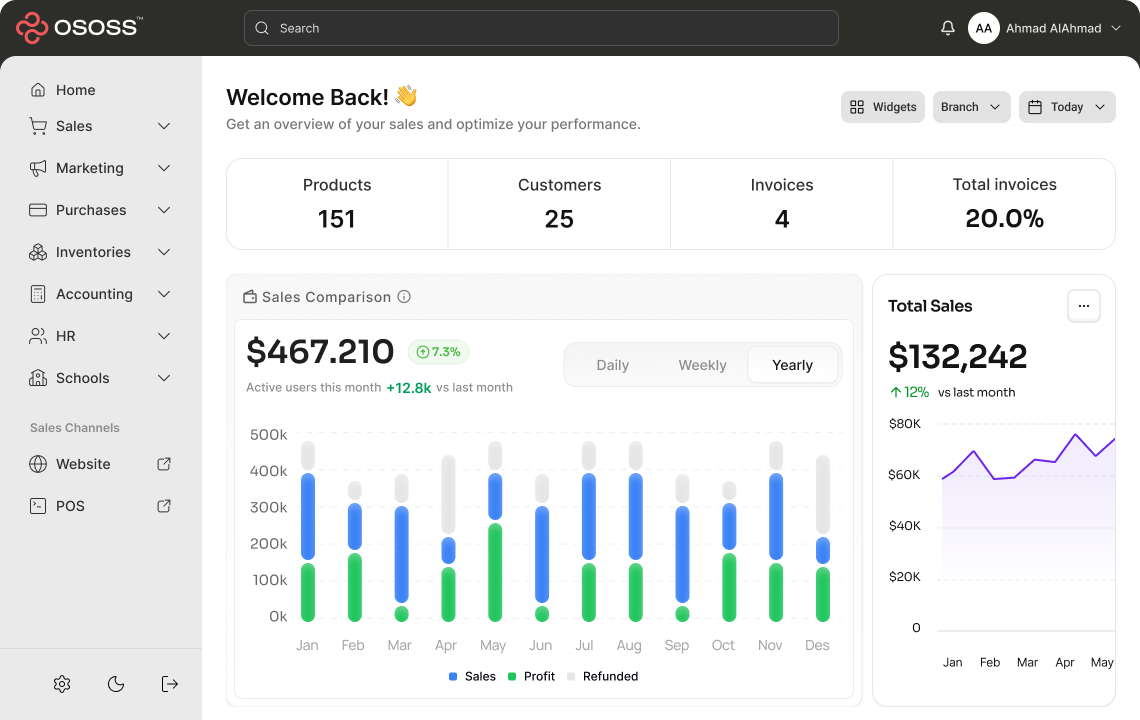Open Total Sales more options button

(1084, 306)
